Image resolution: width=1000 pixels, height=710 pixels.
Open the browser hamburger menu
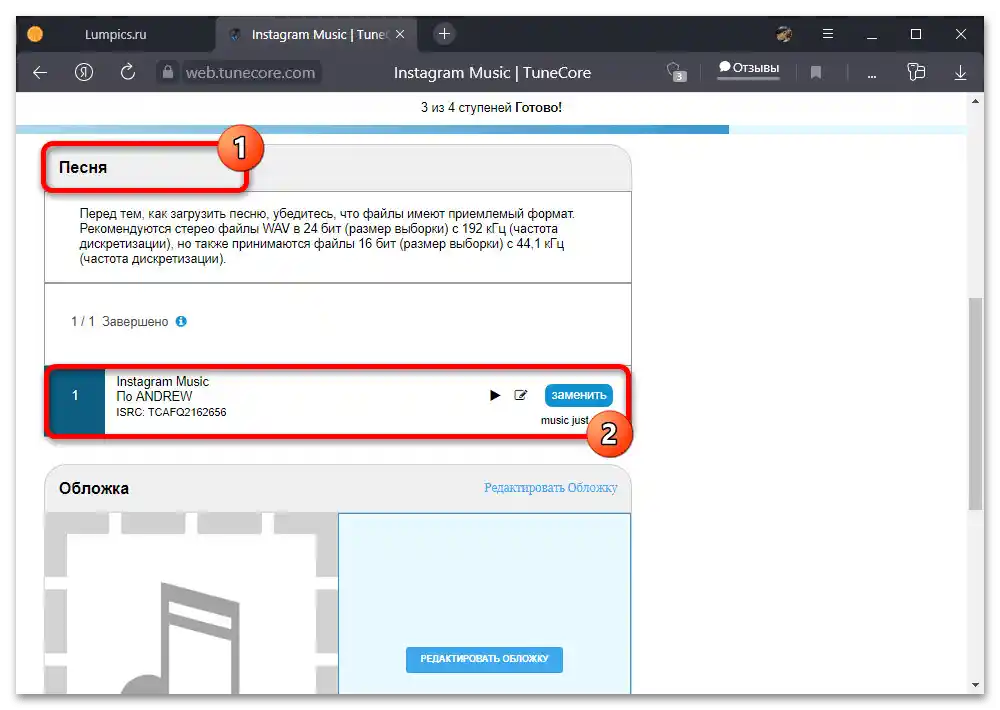pos(828,34)
